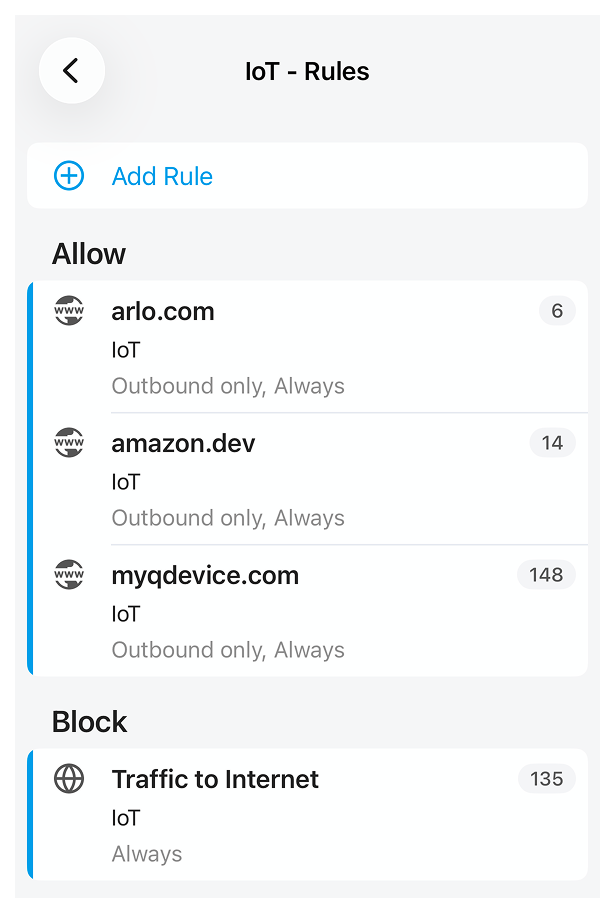Select the Allow section heading
The height and width of the screenshot is (913, 615).
point(89,254)
